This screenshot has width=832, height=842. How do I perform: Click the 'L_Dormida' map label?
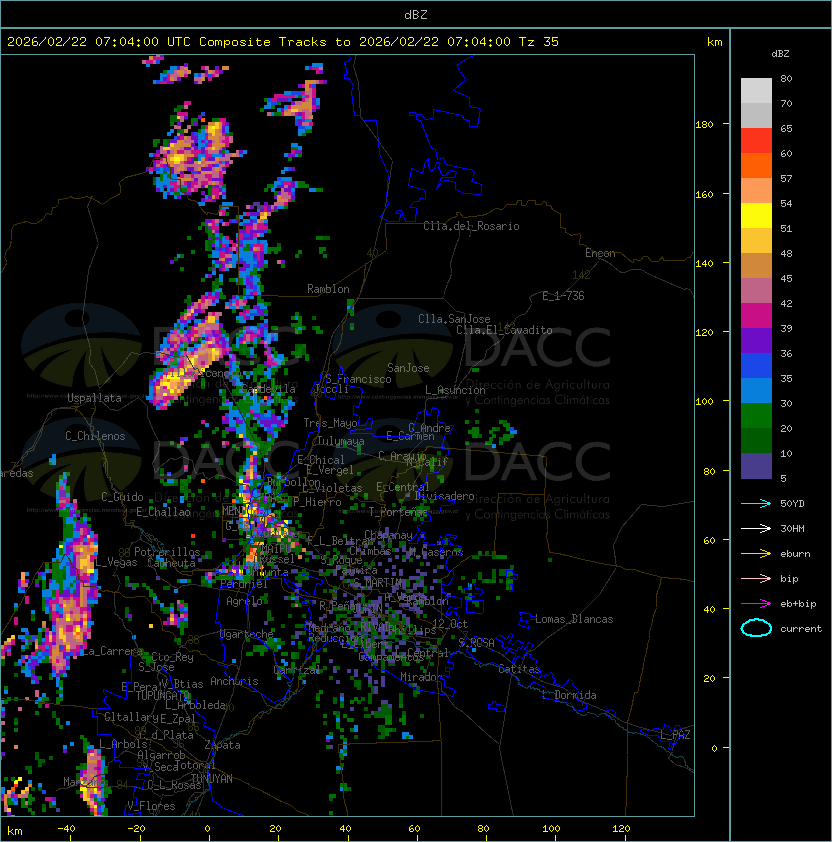569,695
